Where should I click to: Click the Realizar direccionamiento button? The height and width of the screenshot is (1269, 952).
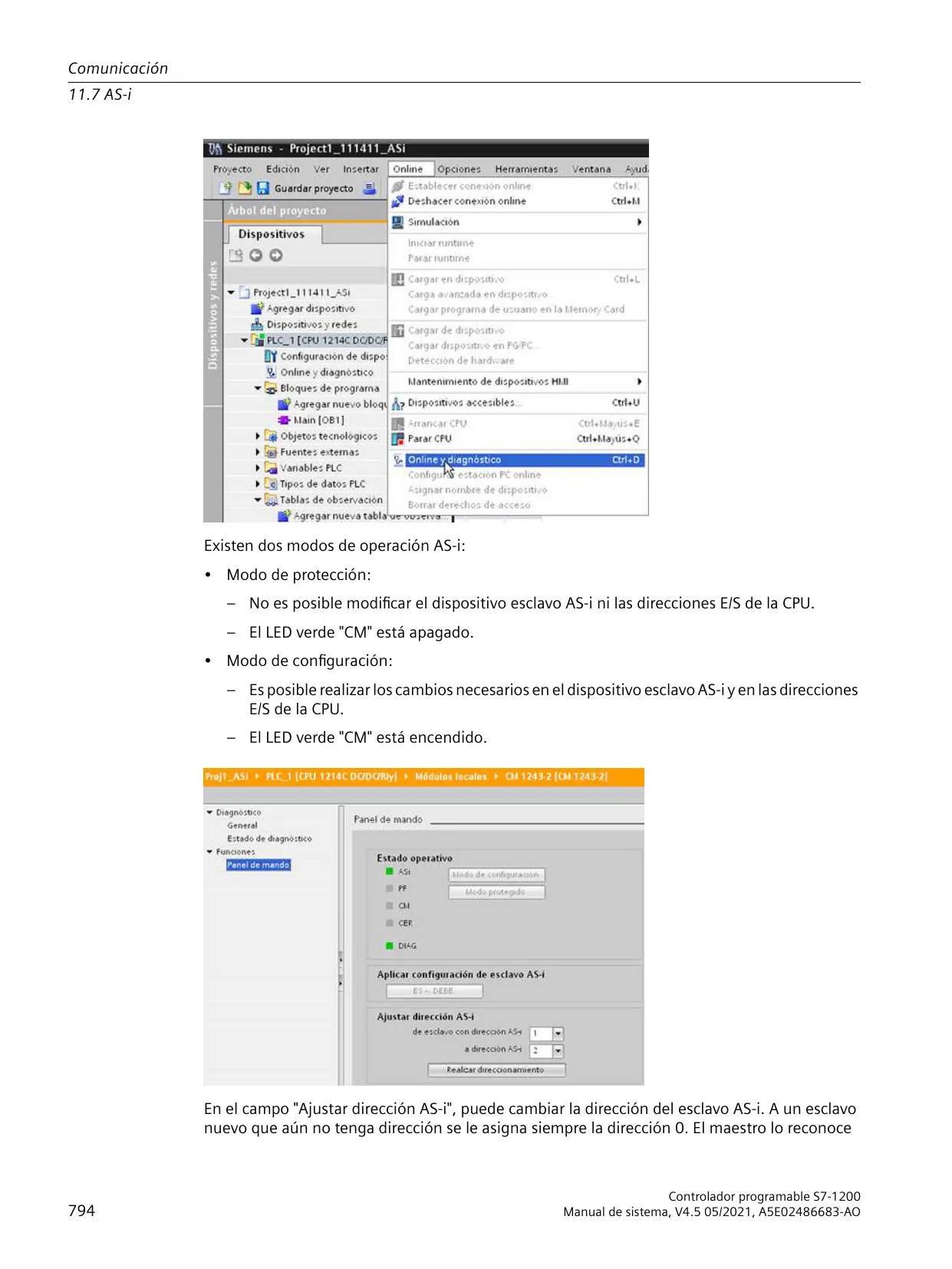(496, 1070)
